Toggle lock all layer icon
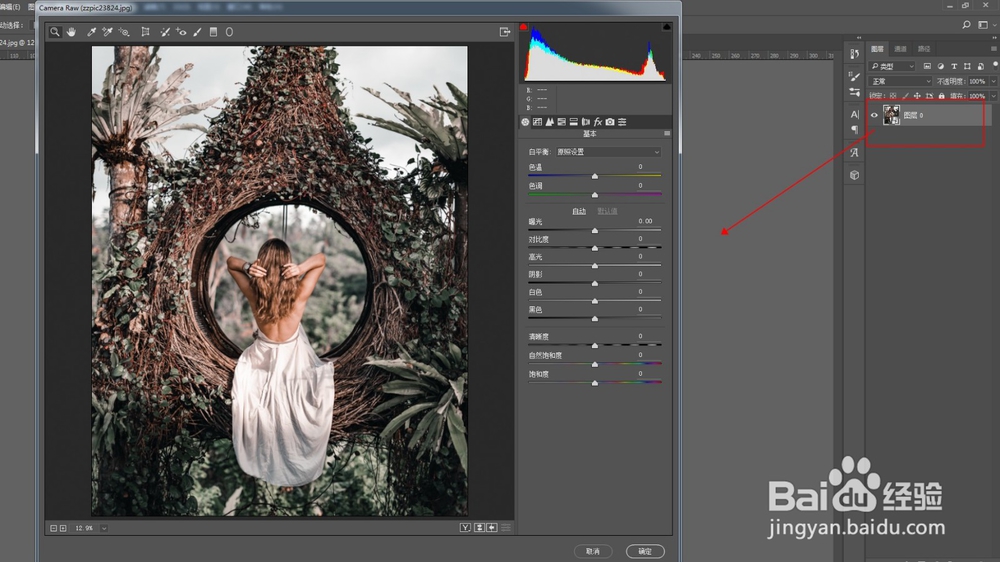The width and height of the screenshot is (1000, 562). [x=941, y=96]
